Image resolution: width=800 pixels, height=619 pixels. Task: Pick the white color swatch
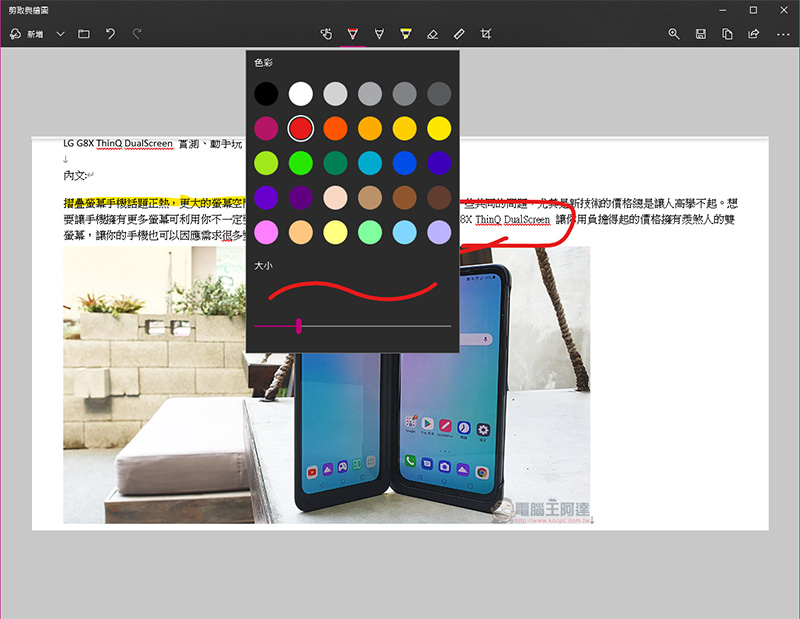pyautogui.click(x=301, y=94)
